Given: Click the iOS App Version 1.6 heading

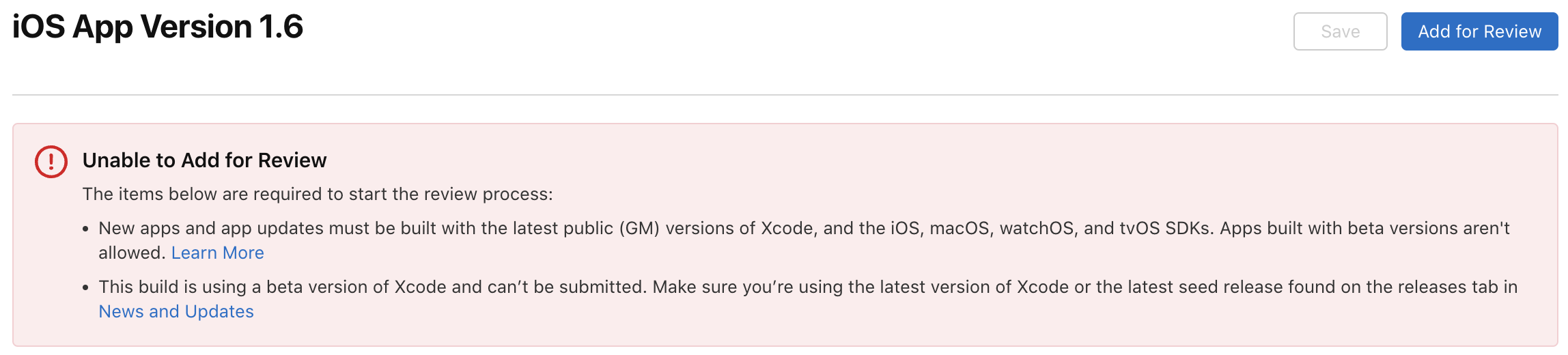Looking at the screenshot, I should pyautogui.click(x=158, y=27).
